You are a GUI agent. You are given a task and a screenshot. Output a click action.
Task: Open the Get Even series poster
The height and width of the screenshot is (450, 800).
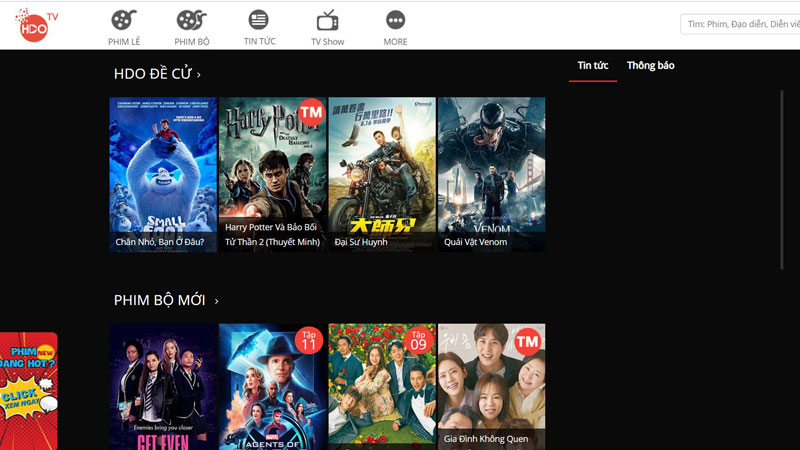coord(163,387)
